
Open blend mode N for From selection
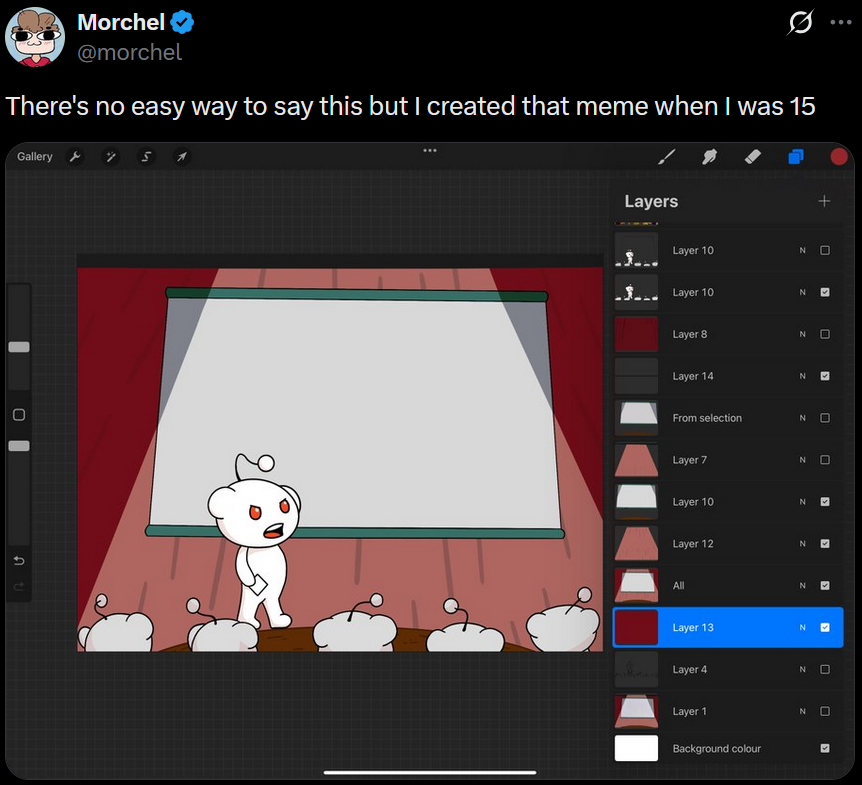[802, 418]
